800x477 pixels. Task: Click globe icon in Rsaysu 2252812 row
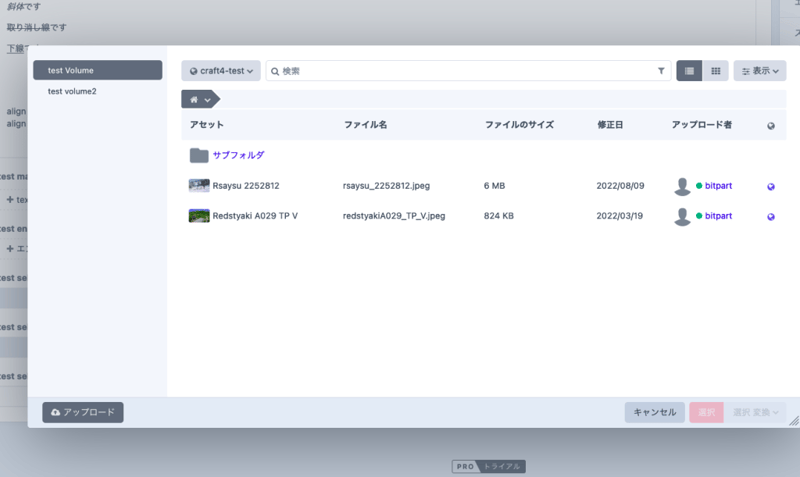[x=771, y=186]
